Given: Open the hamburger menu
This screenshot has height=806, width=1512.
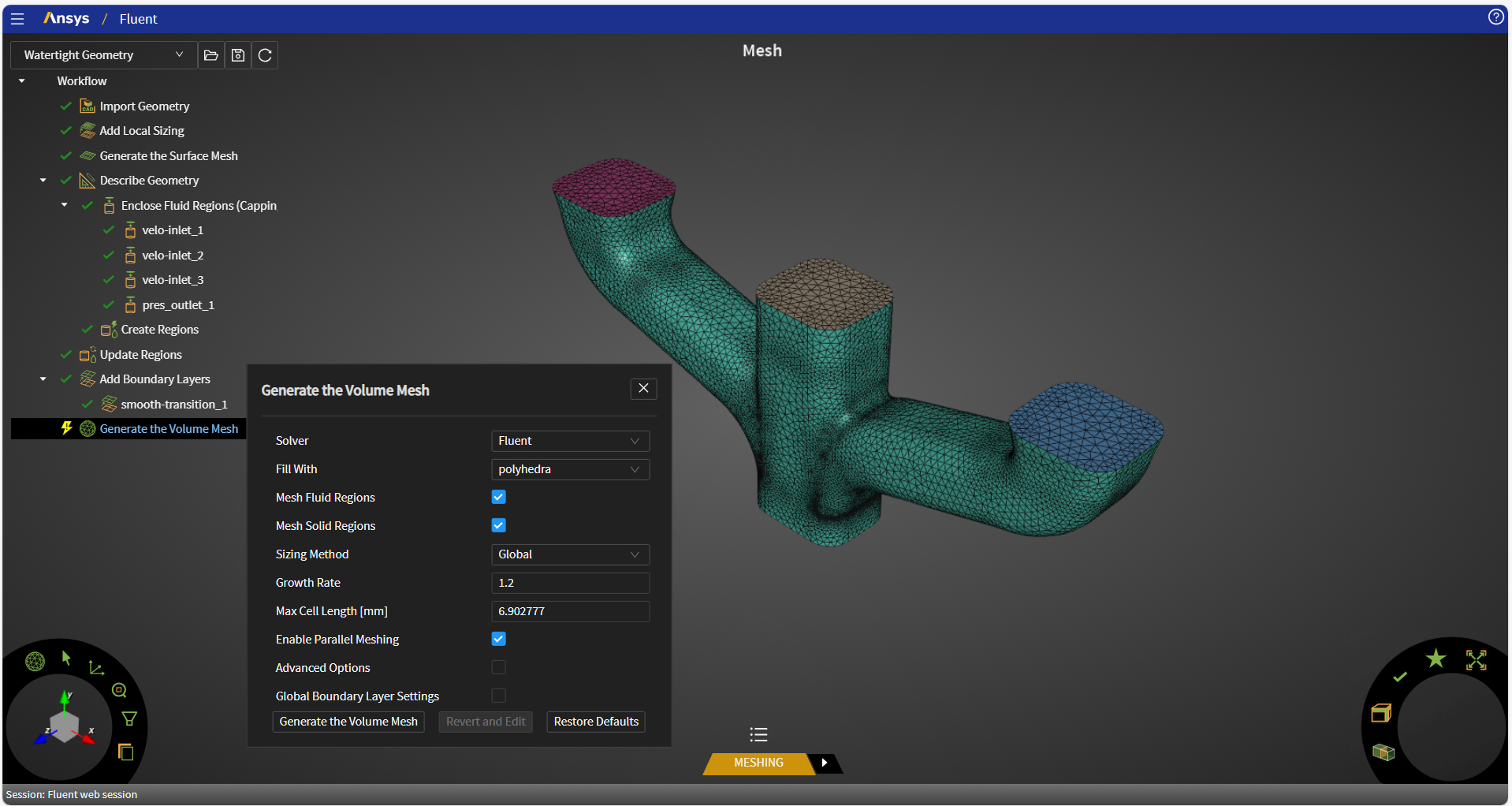Looking at the screenshot, I should pos(17,18).
